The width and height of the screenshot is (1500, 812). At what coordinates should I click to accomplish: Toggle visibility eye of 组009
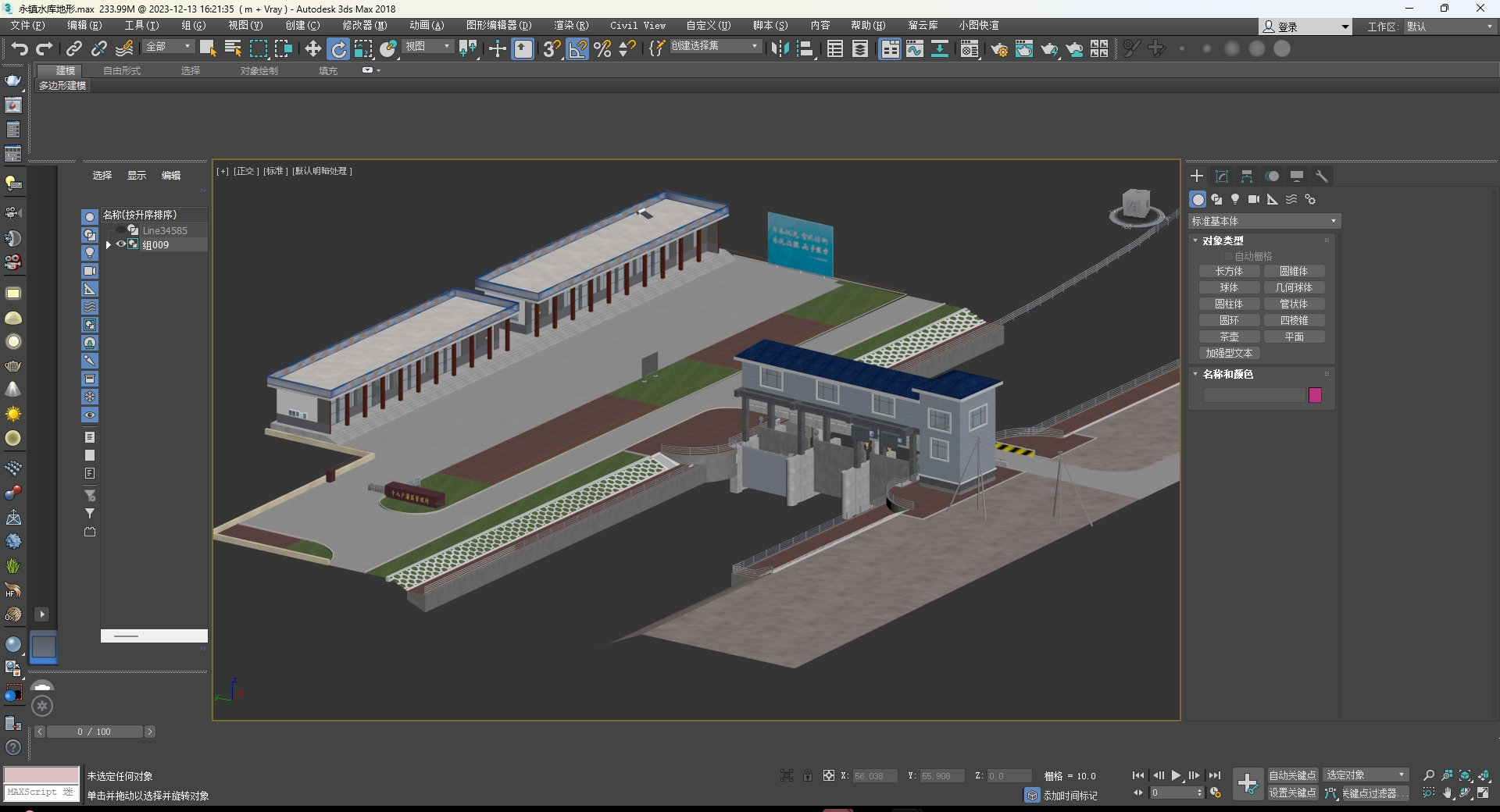(121, 244)
